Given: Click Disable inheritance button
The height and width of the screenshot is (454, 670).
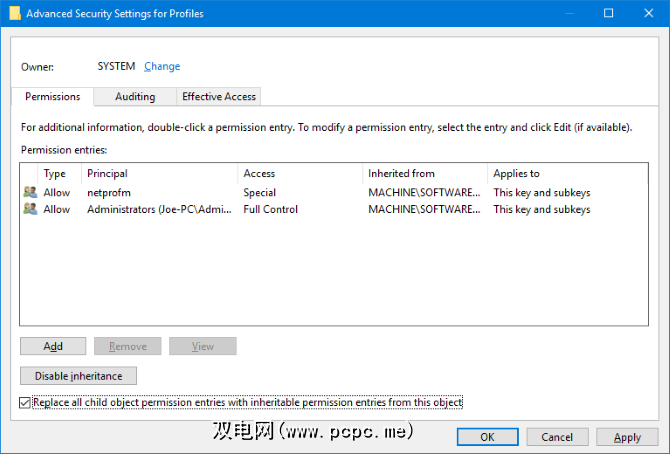Looking at the screenshot, I should point(78,376).
